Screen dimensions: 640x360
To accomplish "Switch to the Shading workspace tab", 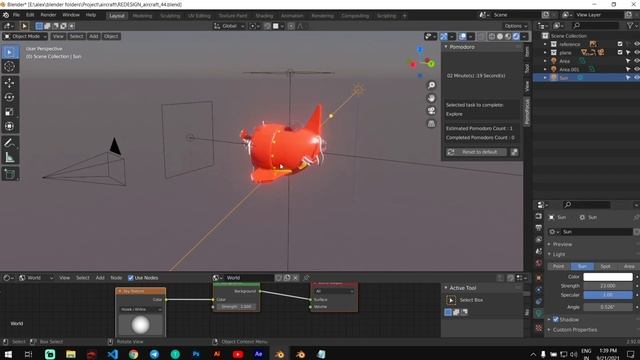I will (264, 16).
